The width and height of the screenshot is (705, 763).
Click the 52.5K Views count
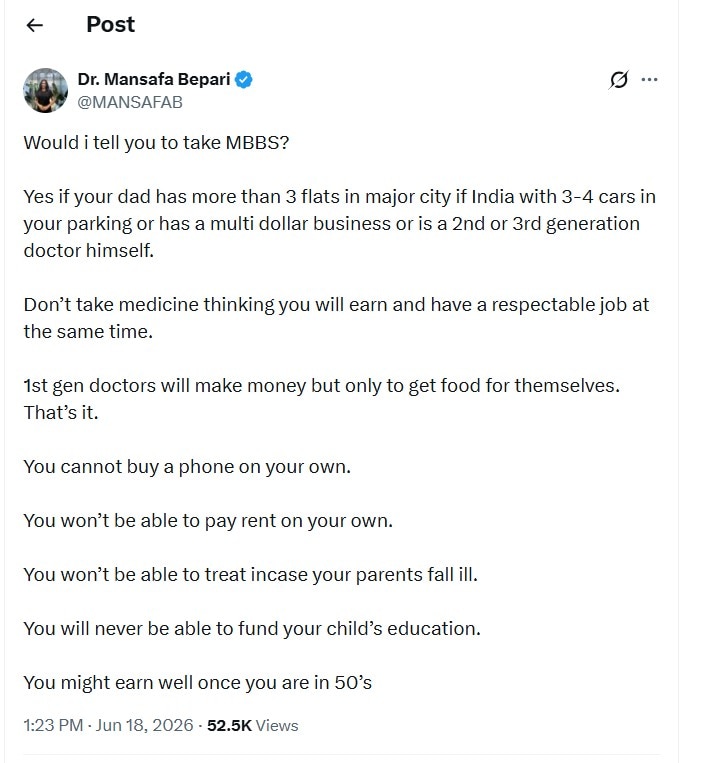tap(253, 725)
